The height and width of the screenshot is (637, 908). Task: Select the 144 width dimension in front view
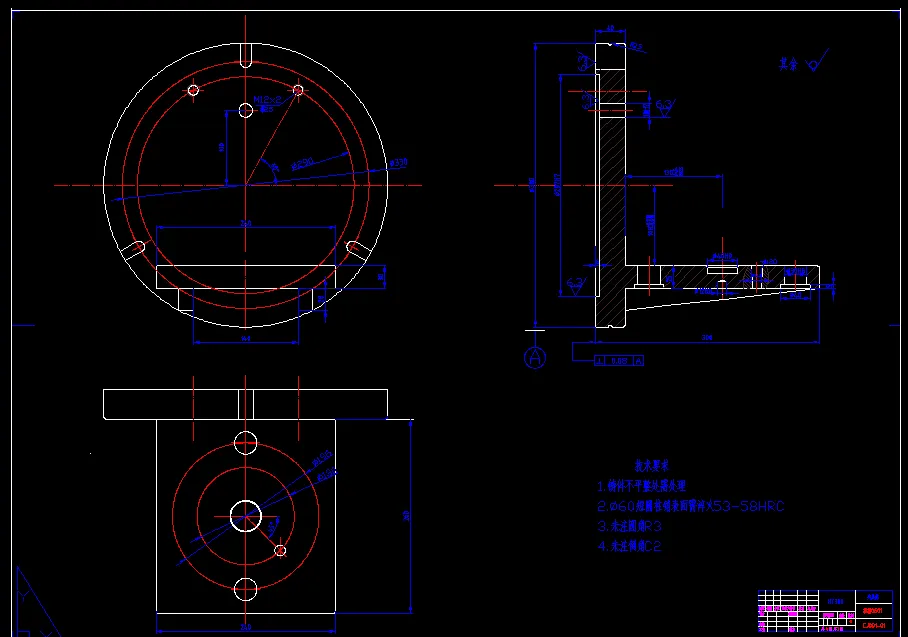point(246,338)
